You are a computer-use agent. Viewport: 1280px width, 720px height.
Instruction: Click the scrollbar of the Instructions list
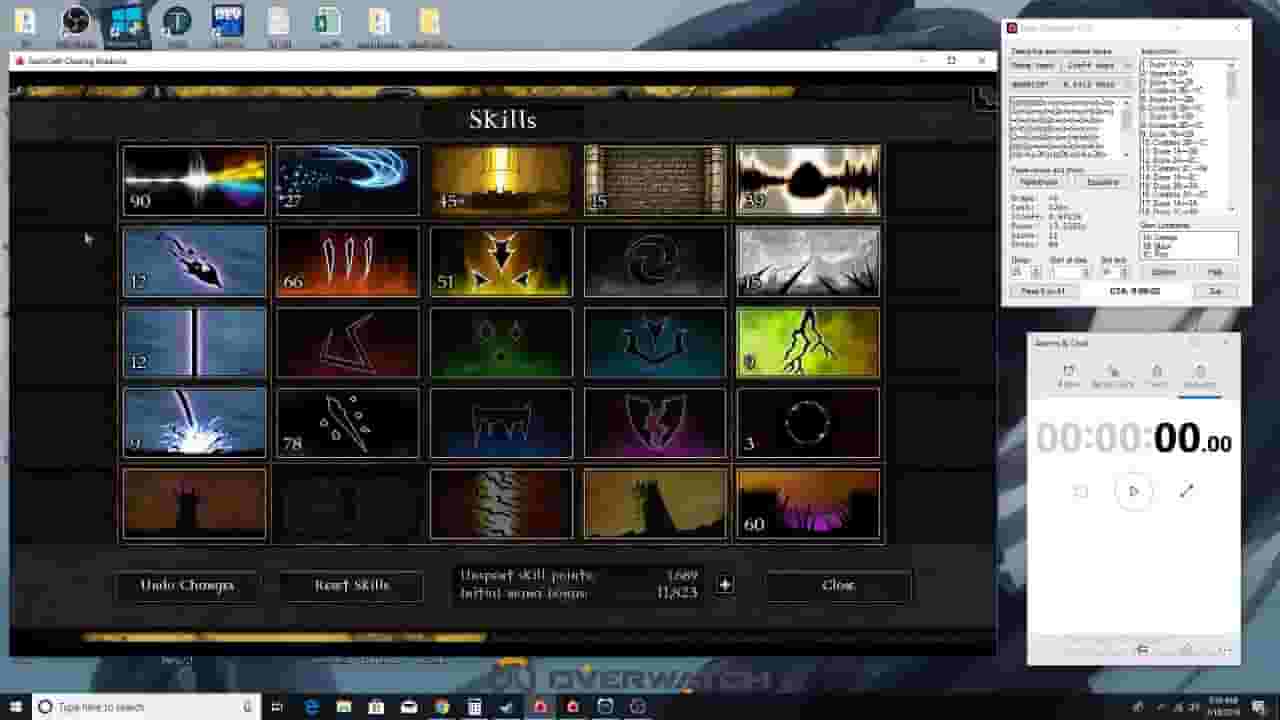point(1231,136)
